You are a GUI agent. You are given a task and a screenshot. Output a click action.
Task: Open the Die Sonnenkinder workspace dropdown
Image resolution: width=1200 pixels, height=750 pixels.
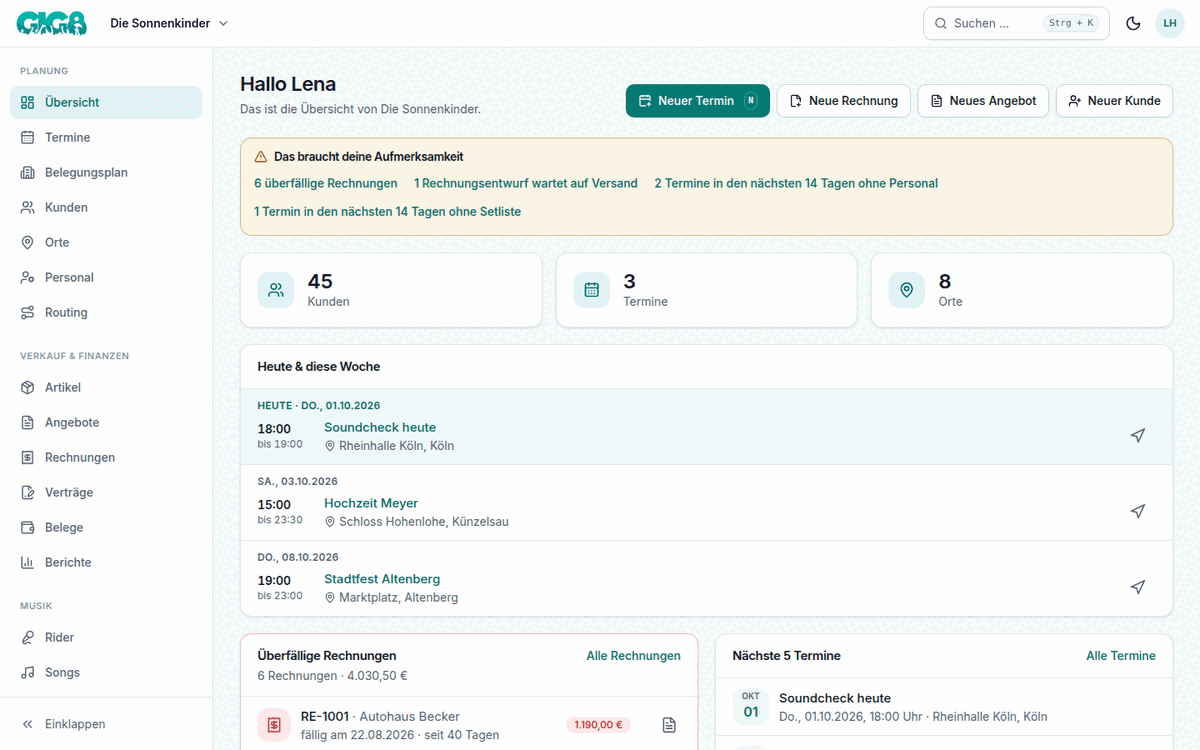(x=169, y=23)
